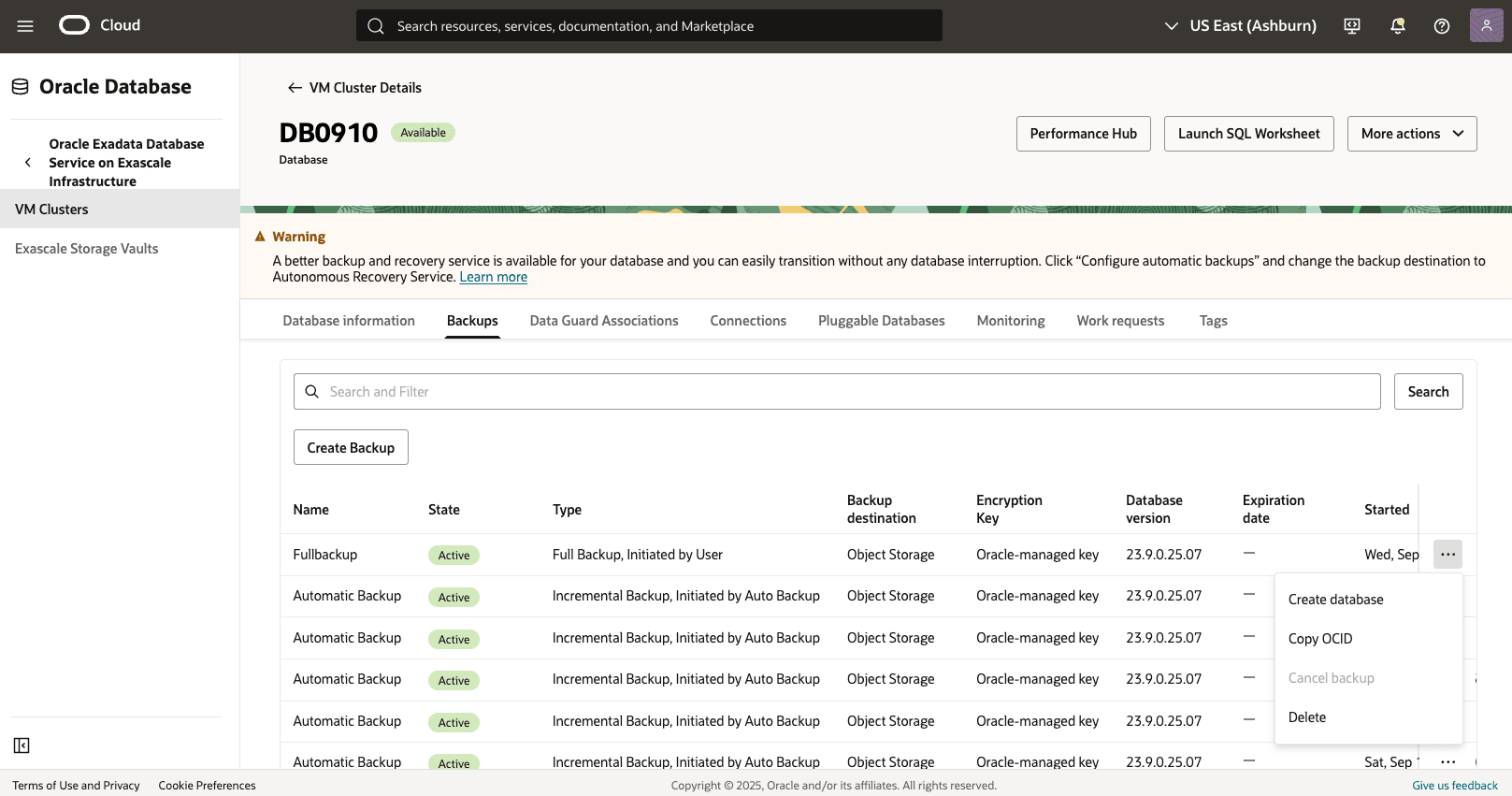Image resolution: width=1512 pixels, height=796 pixels.
Task: Switch to the Connections tab
Action: (x=748, y=321)
